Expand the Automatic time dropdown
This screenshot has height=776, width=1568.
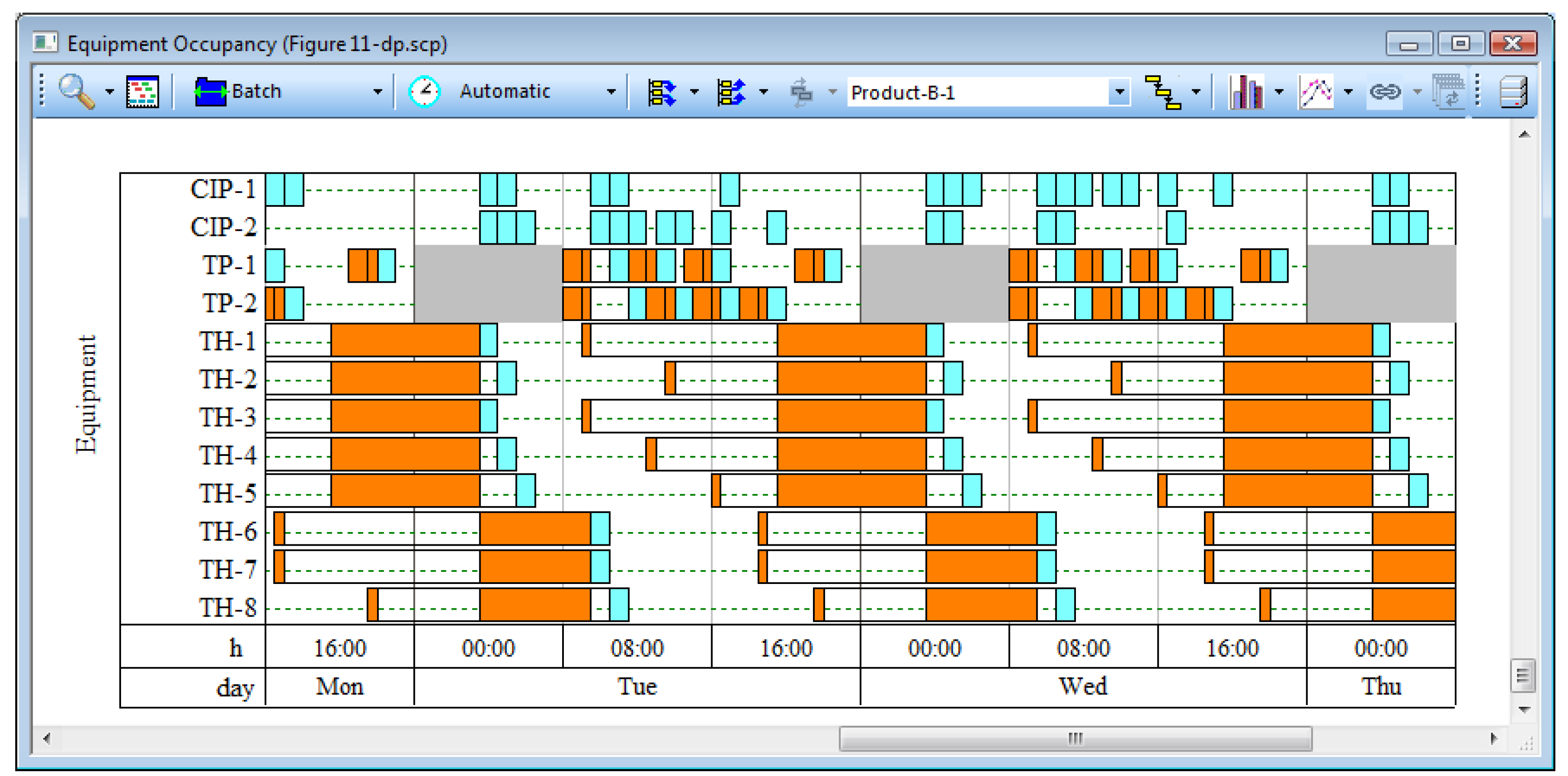click(x=611, y=92)
